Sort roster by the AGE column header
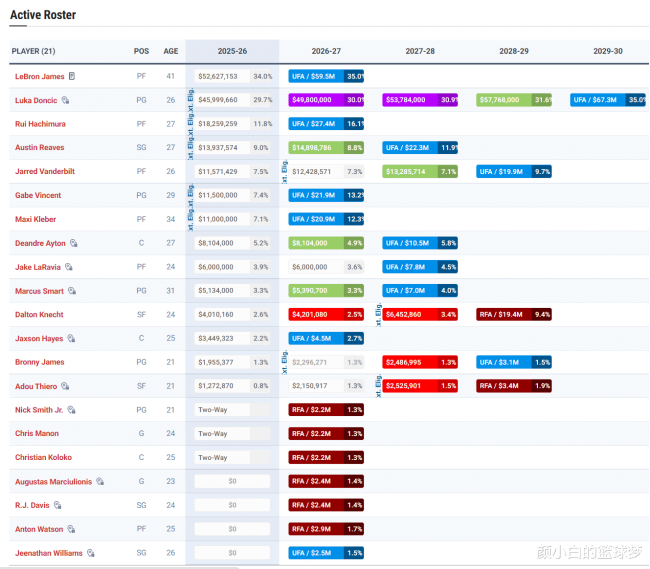The height and width of the screenshot is (569, 650). 171,51
